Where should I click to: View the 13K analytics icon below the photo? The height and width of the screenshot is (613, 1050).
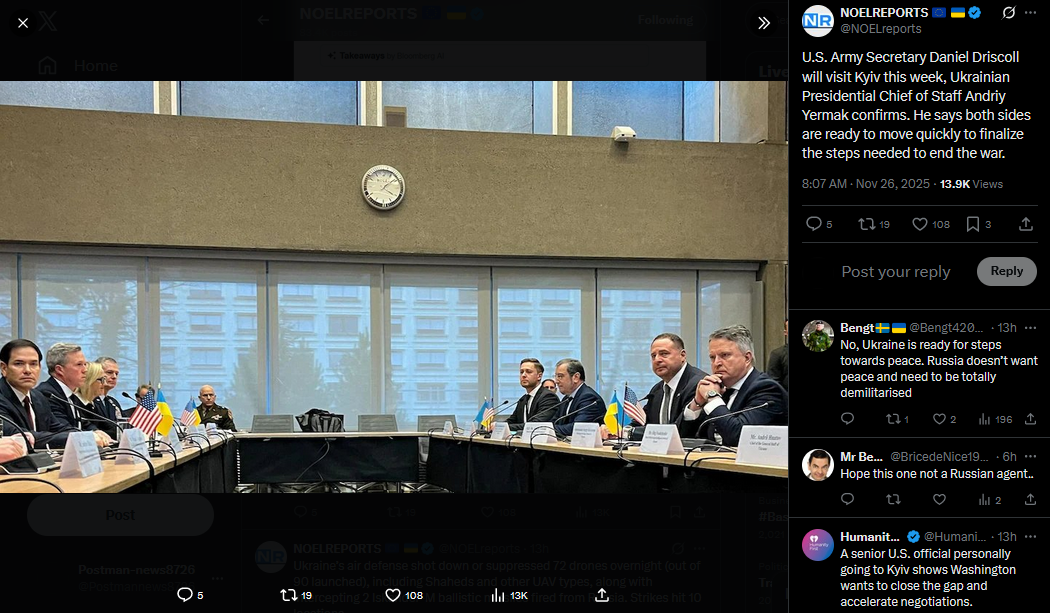510,595
